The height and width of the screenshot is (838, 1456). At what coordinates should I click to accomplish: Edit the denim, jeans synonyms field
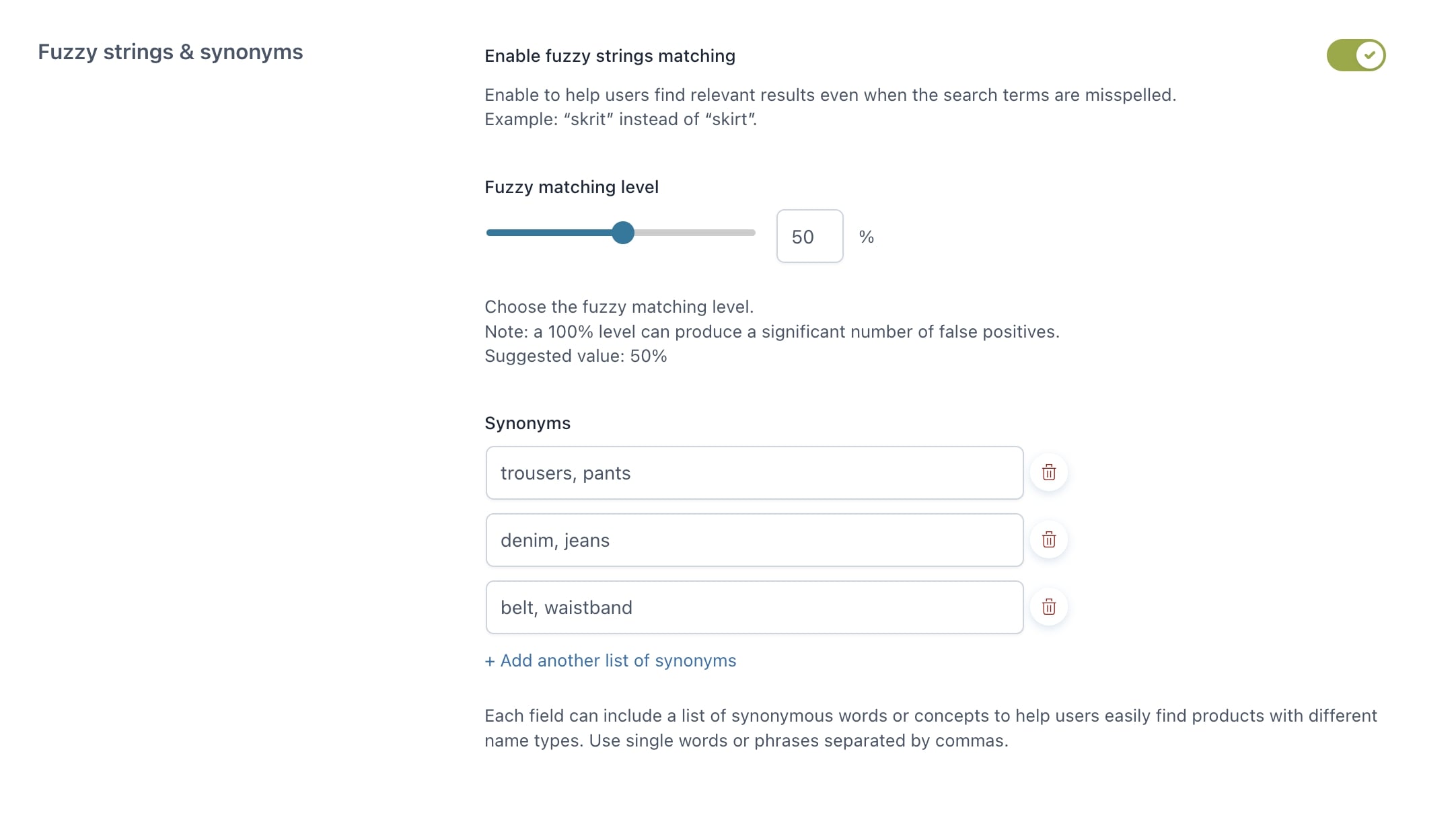(x=754, y=540)
